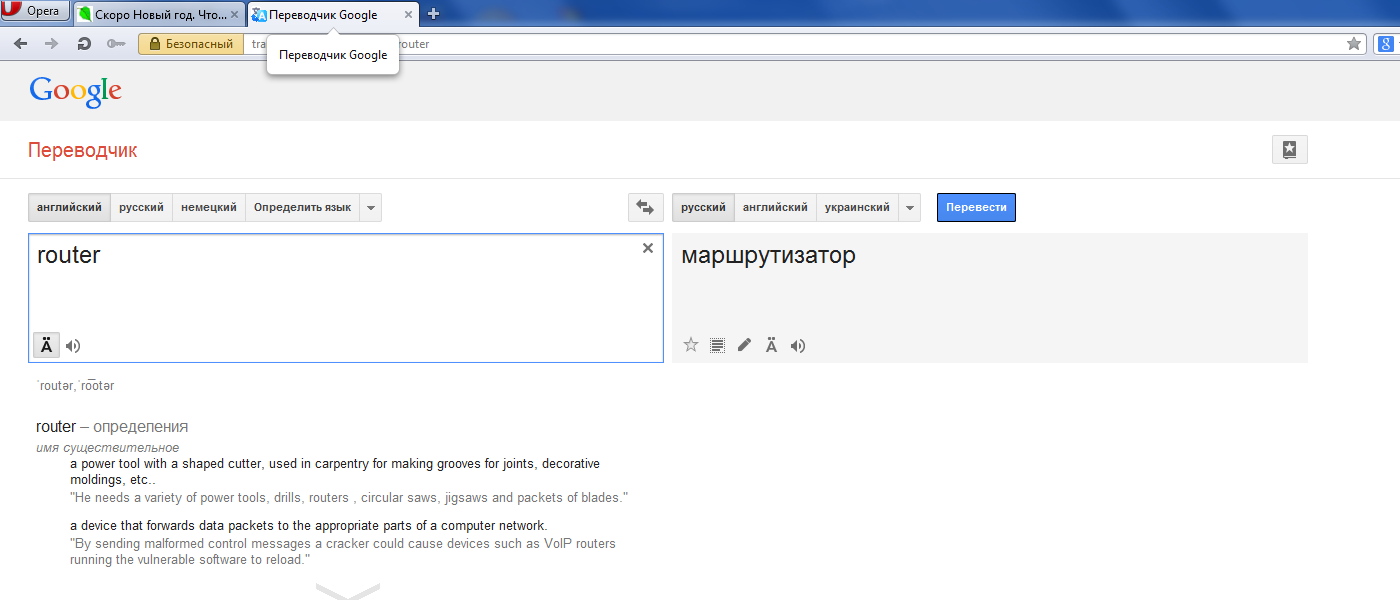
Task: Click into the source text box with "router"
Action: tap(345, 298)
